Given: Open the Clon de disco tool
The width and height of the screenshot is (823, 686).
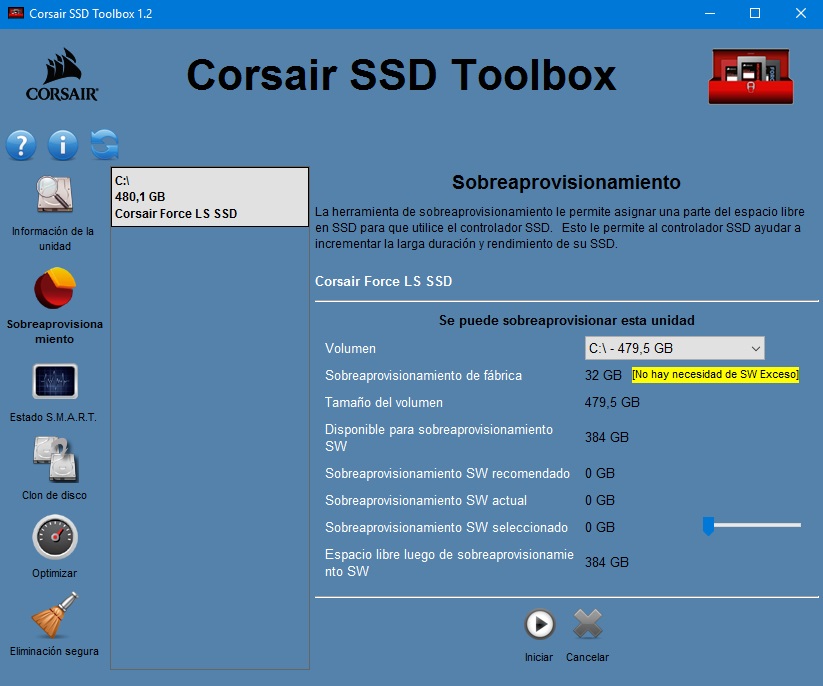Looking at the screenshot, I should point(54,460).
